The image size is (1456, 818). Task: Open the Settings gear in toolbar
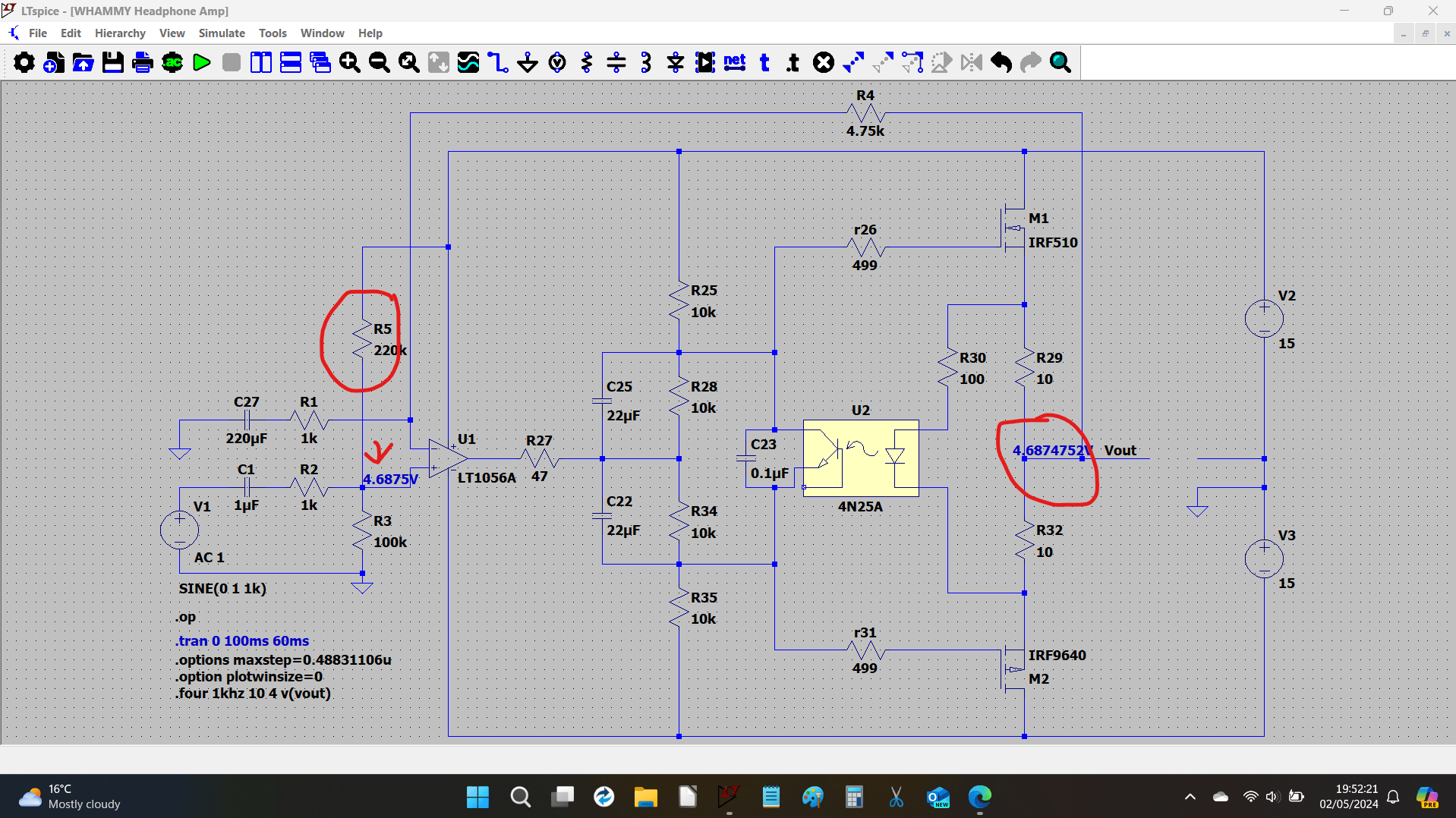coord(24,62)
